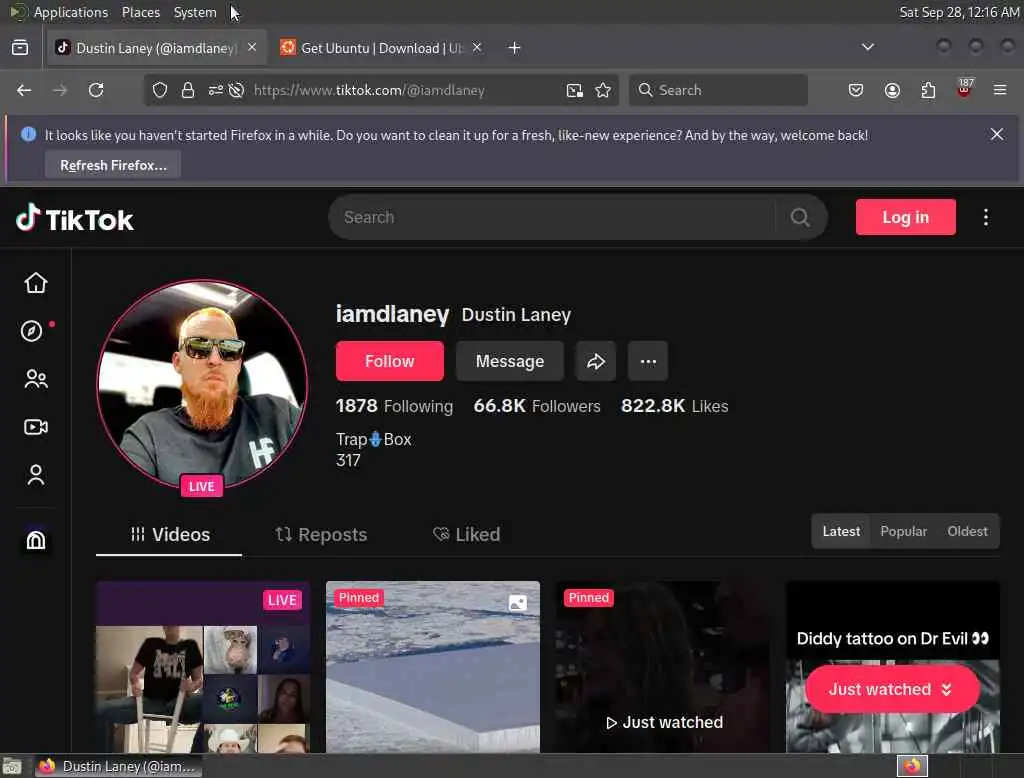Close the Get Ubuntu tab
This screenshot has height=778, width=1024.
click(477, 47)
